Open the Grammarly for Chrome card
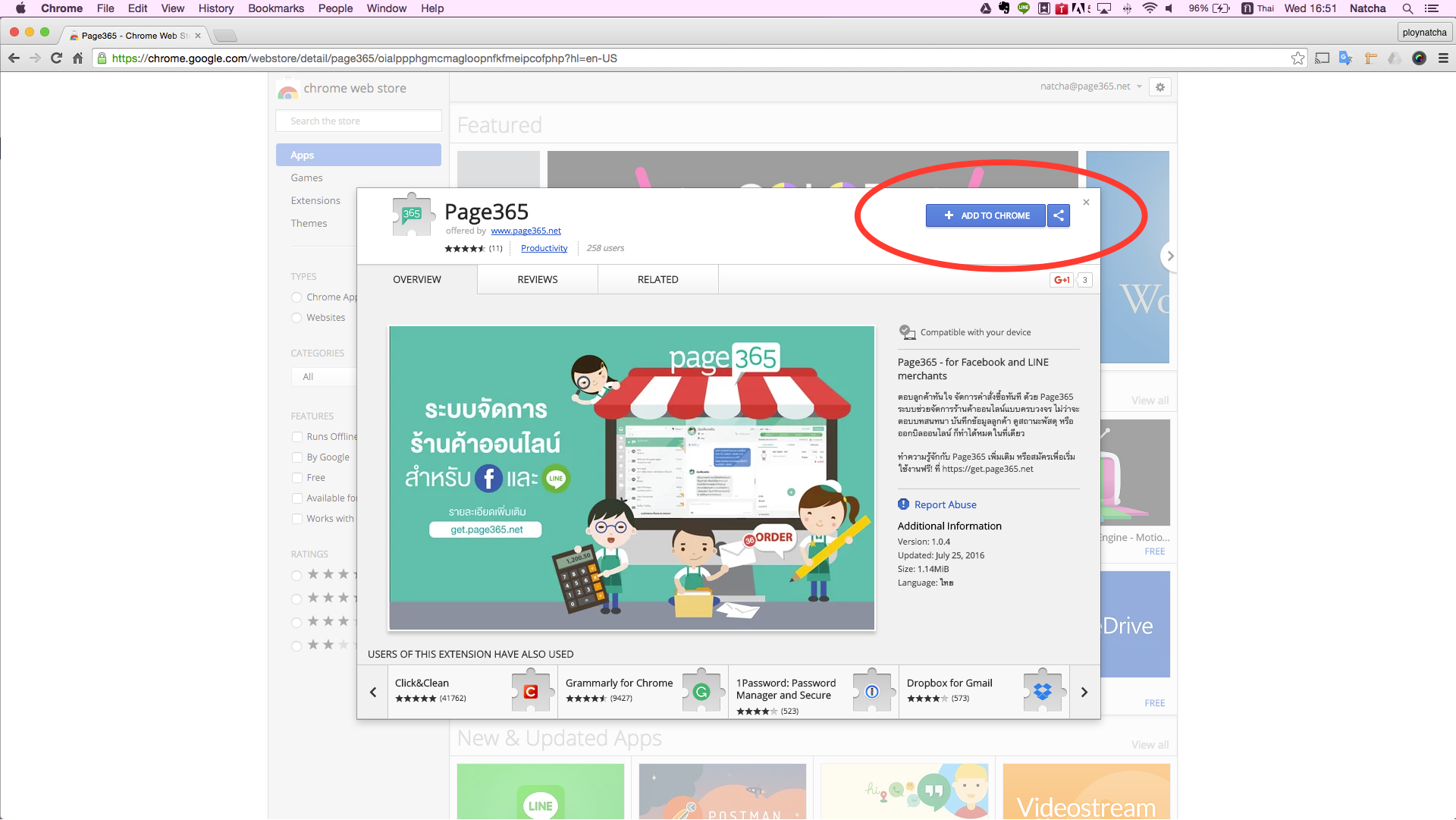1456x820 pixels. click(643, 692)
